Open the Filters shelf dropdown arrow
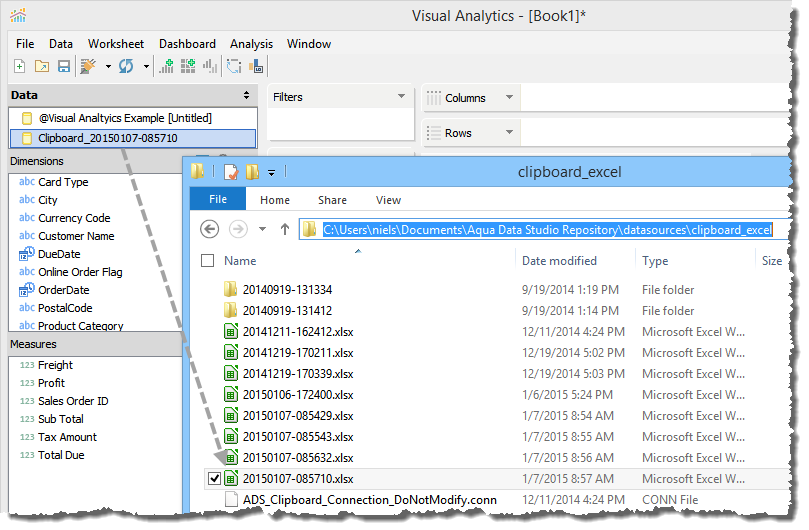809x530 pixels. [401, 97]
